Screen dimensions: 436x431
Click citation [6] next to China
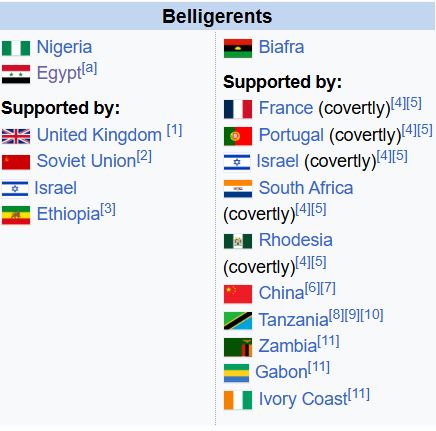point(312,288)
